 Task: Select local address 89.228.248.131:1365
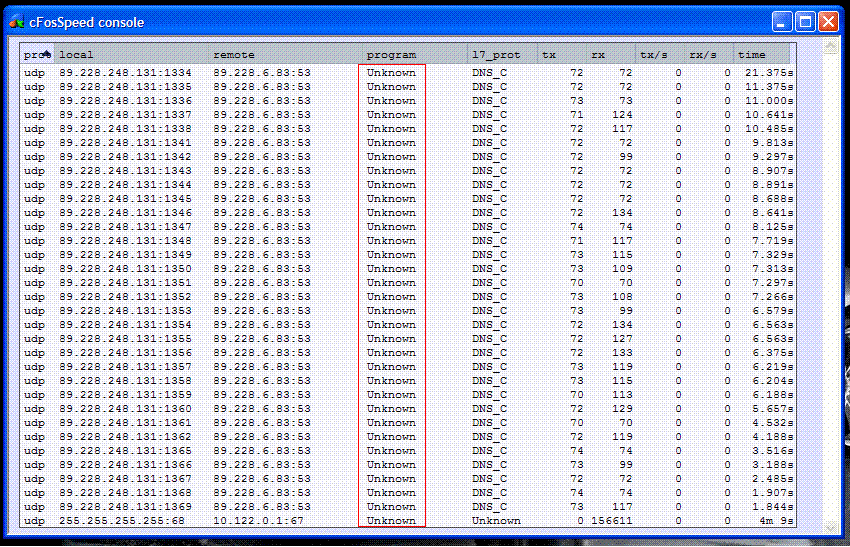click(x=125, y=451)
